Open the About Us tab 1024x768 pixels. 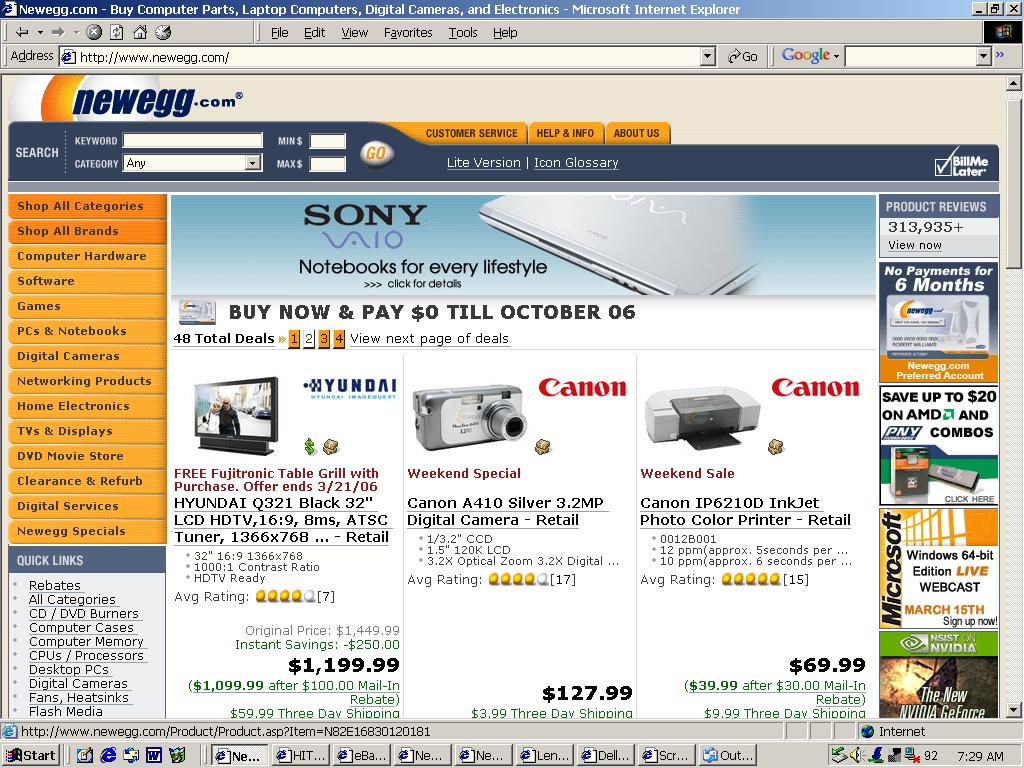pos(637,133)
